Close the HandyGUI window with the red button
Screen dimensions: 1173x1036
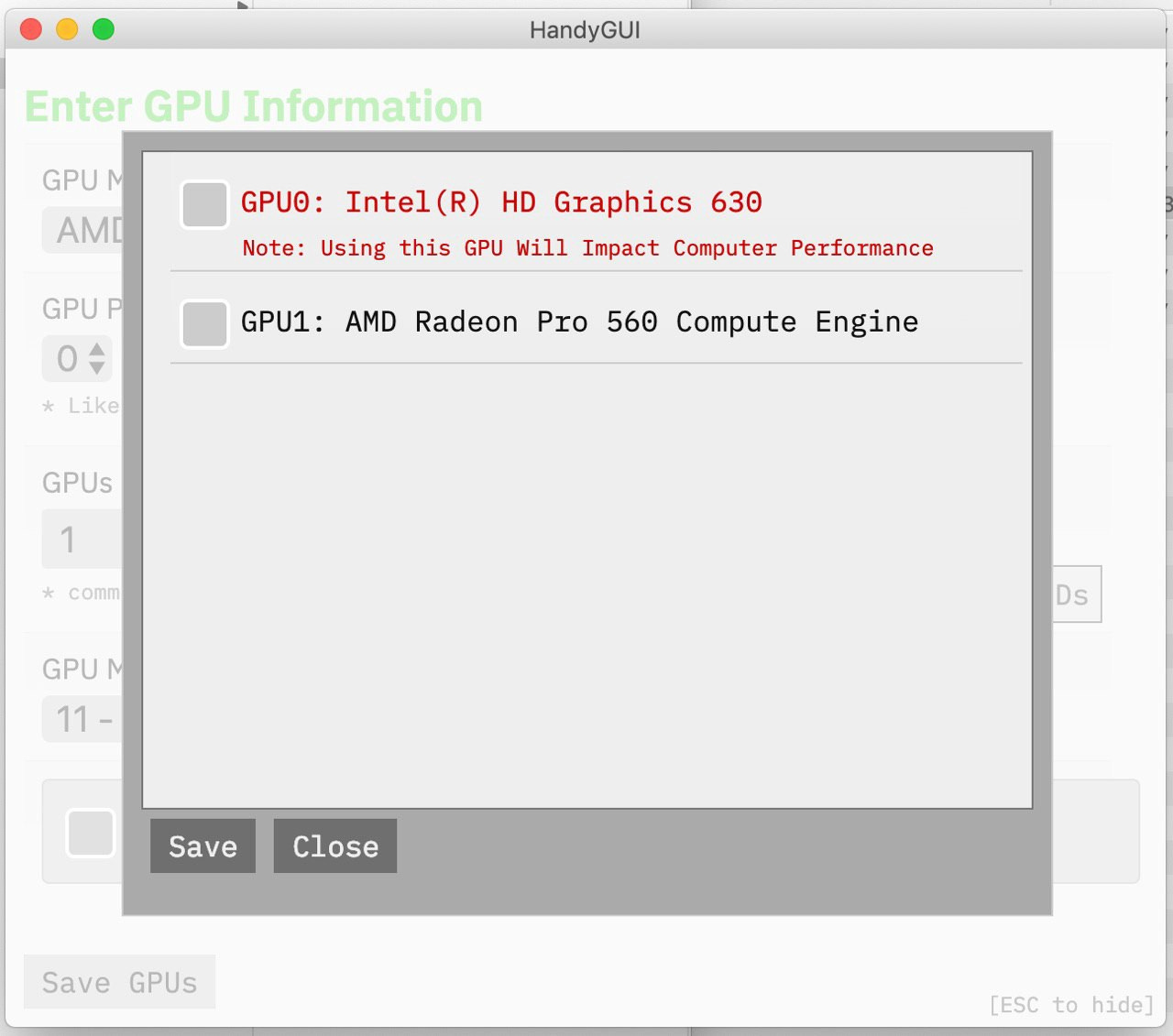[31, 29]
